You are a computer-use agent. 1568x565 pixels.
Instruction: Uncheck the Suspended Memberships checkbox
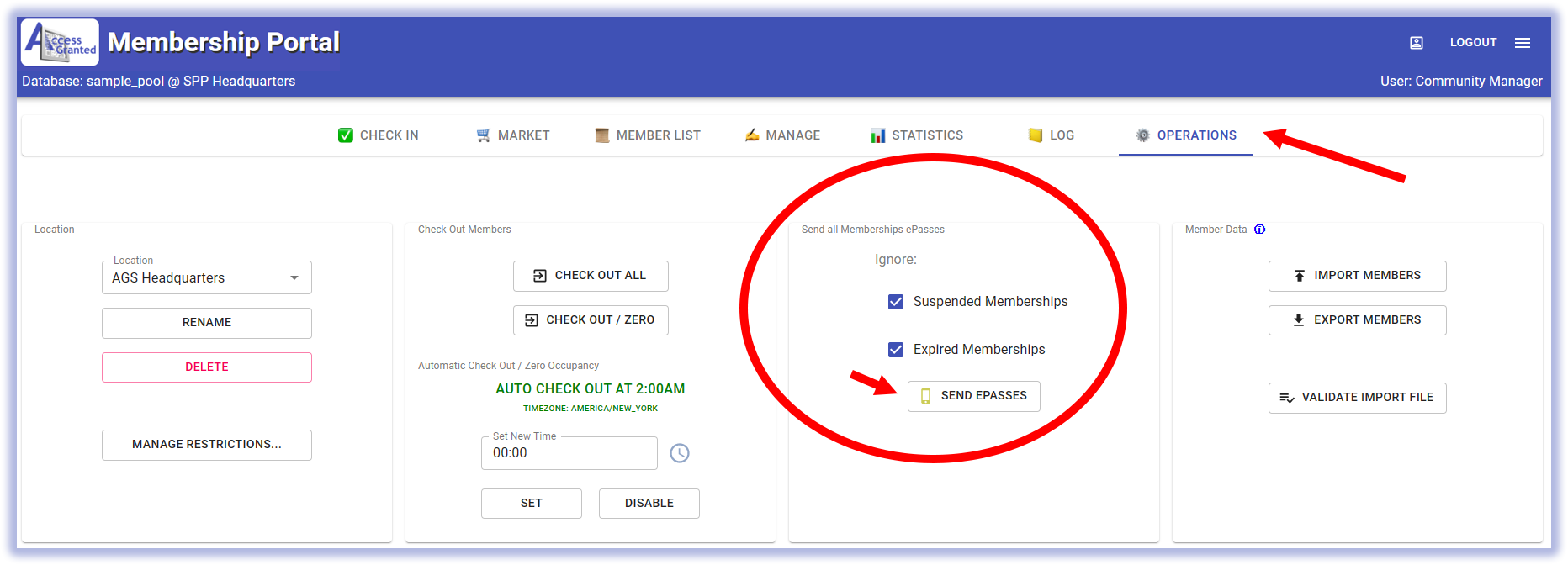896,302
